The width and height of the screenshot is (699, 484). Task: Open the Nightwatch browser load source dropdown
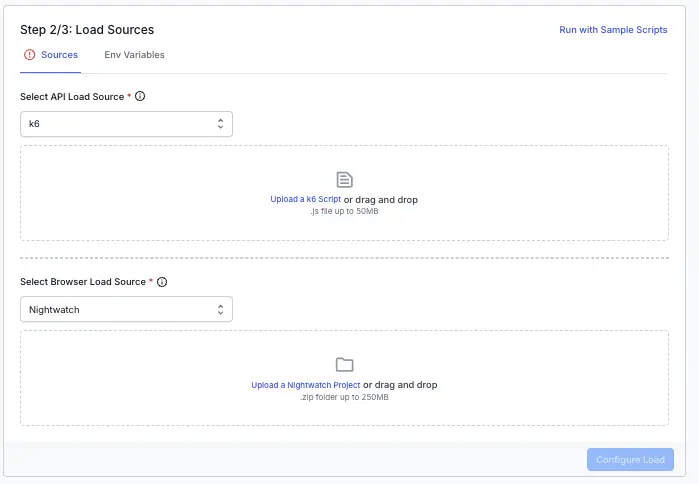[x=126, y=309]
